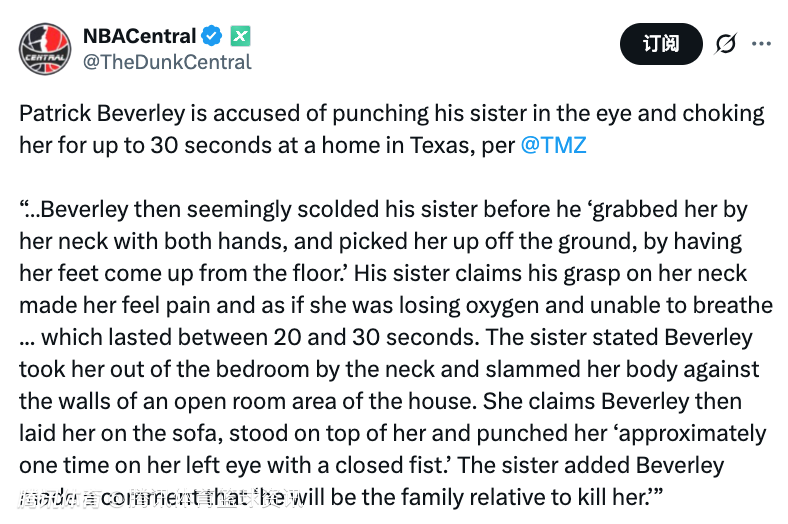Click the quote opening "…Beverley then seemingly scolded"
788x524 pixels.
190,210
